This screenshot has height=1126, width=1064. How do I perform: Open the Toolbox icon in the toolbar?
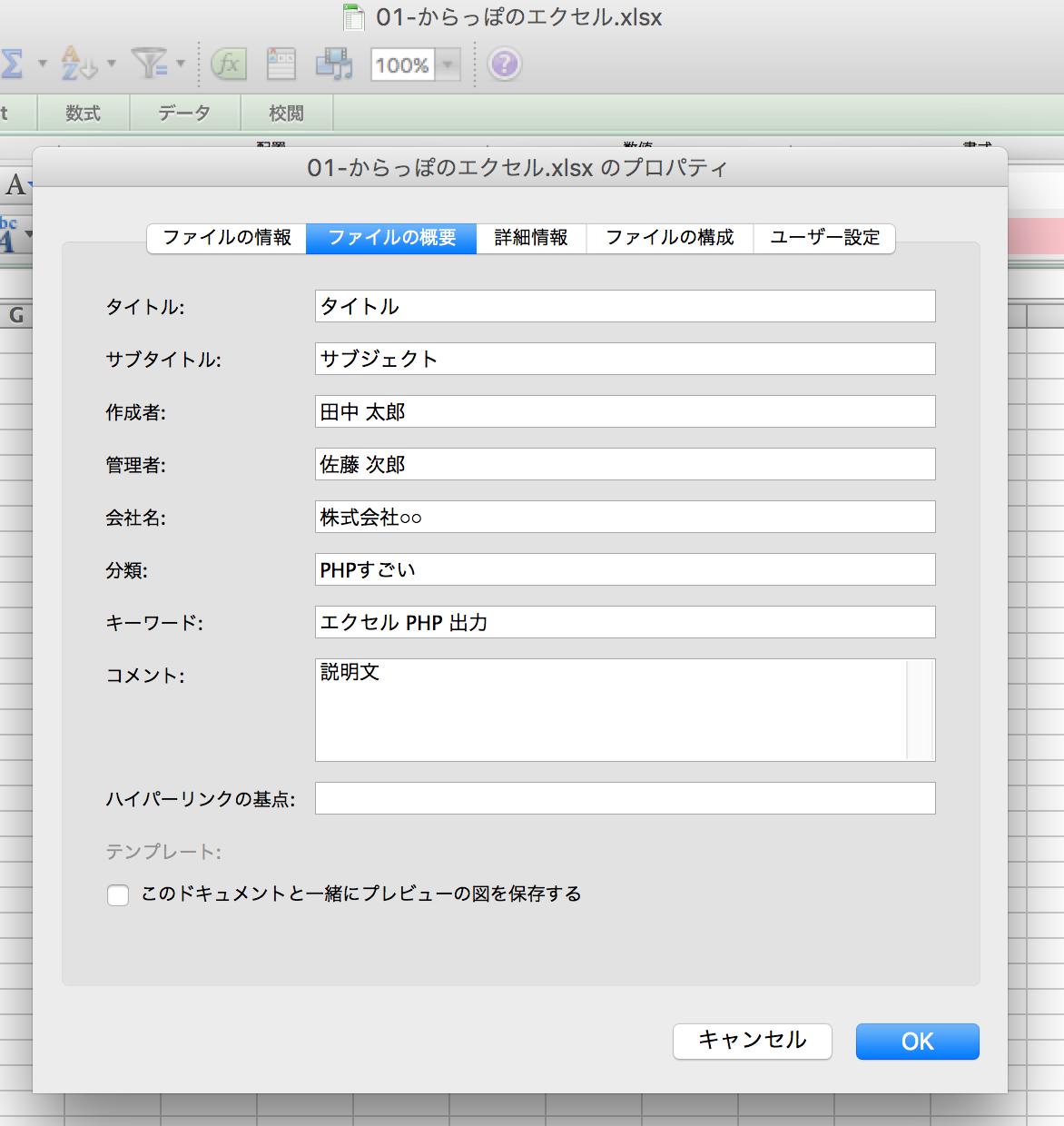[x=281, y=64]
